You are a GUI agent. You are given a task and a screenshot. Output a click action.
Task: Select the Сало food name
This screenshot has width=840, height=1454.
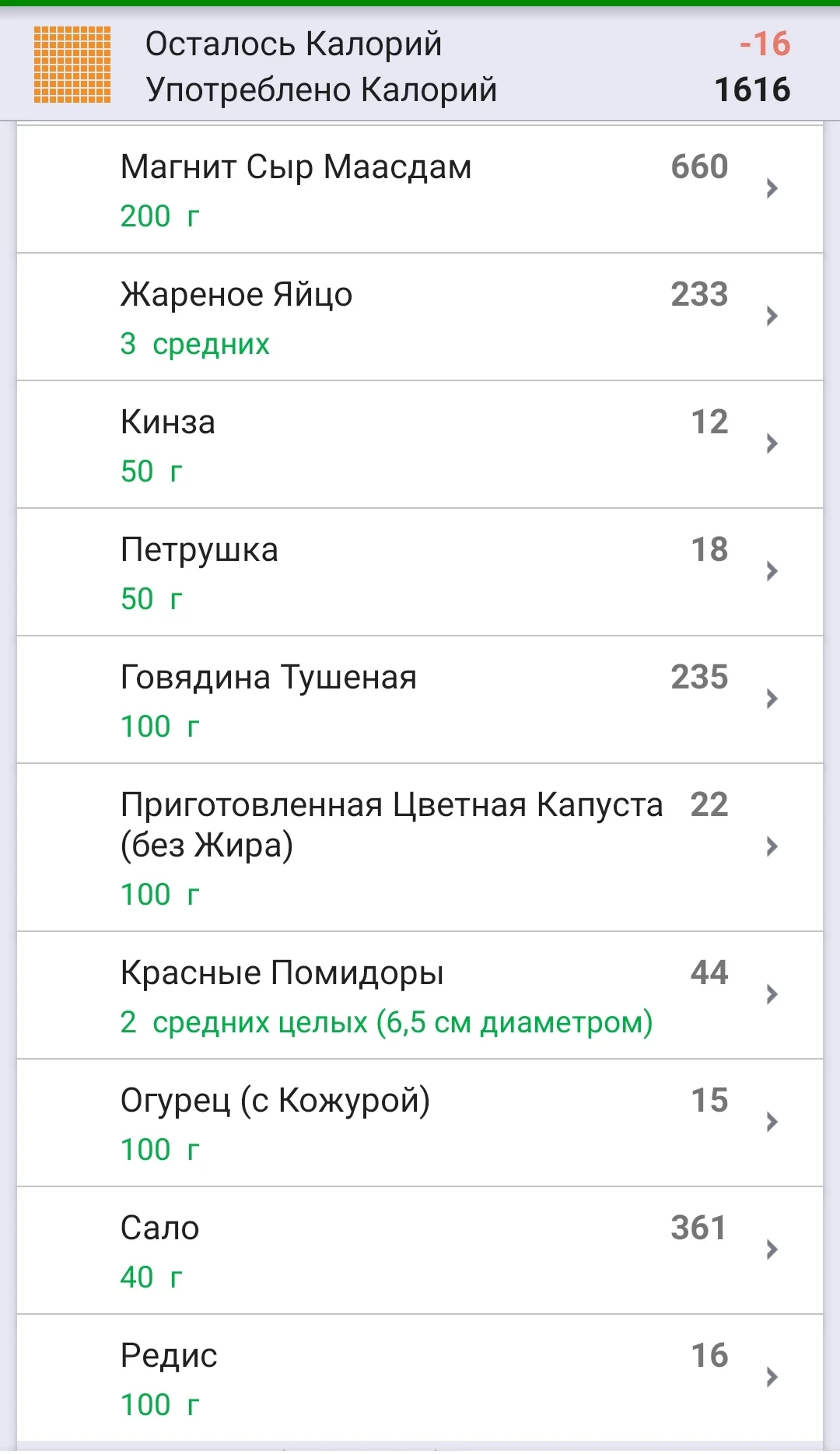coord(160,1228)
